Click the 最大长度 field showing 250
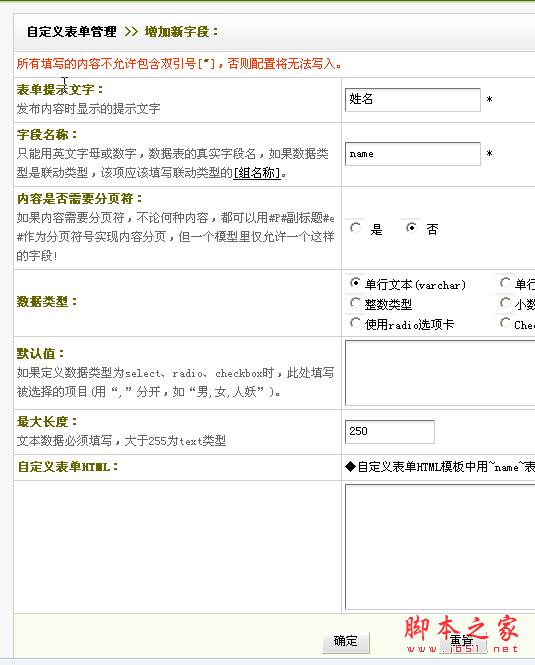The width and height of the screenshot is (535, 665). [389, 431]
